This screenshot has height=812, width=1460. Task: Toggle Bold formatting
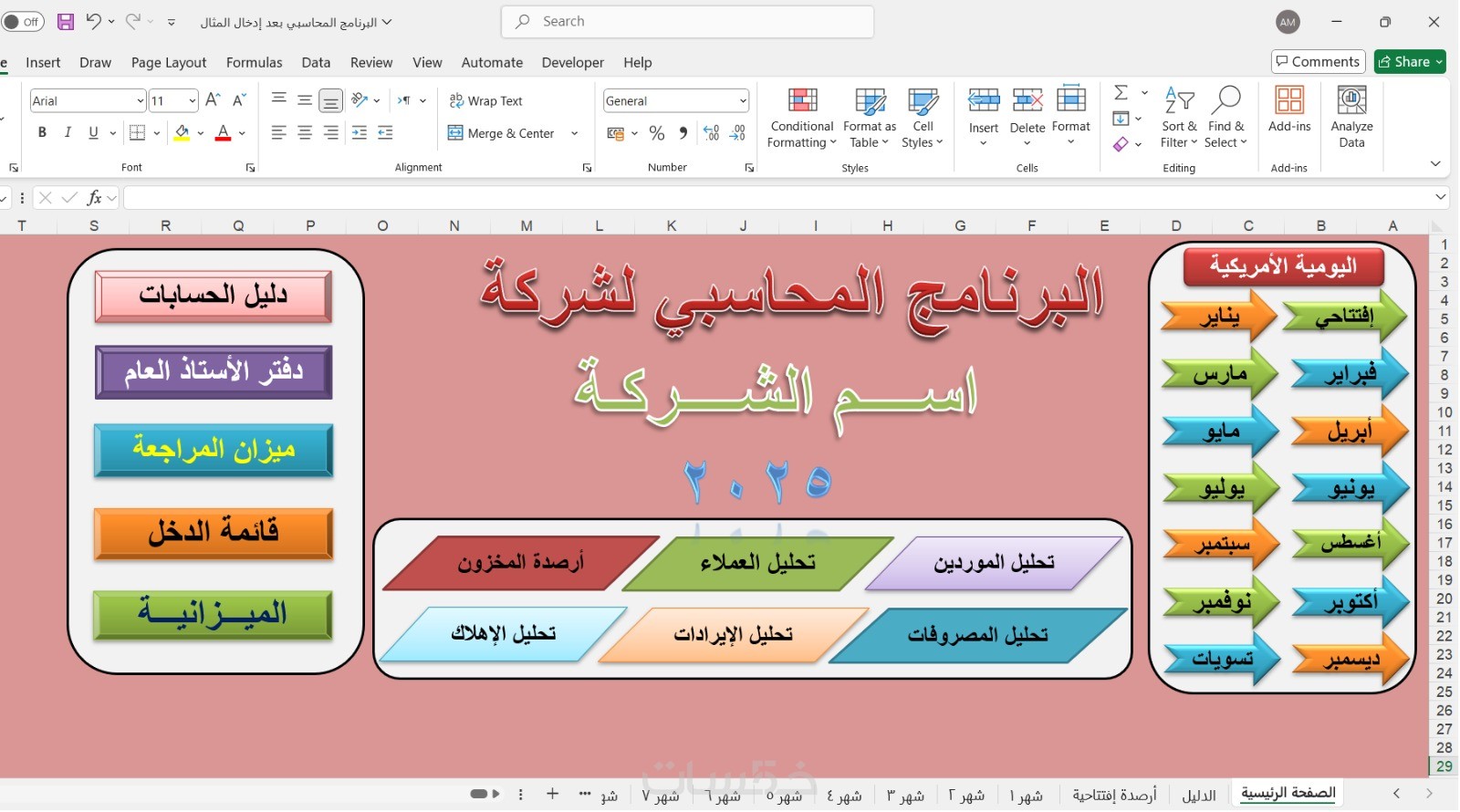tap(42, 133)
